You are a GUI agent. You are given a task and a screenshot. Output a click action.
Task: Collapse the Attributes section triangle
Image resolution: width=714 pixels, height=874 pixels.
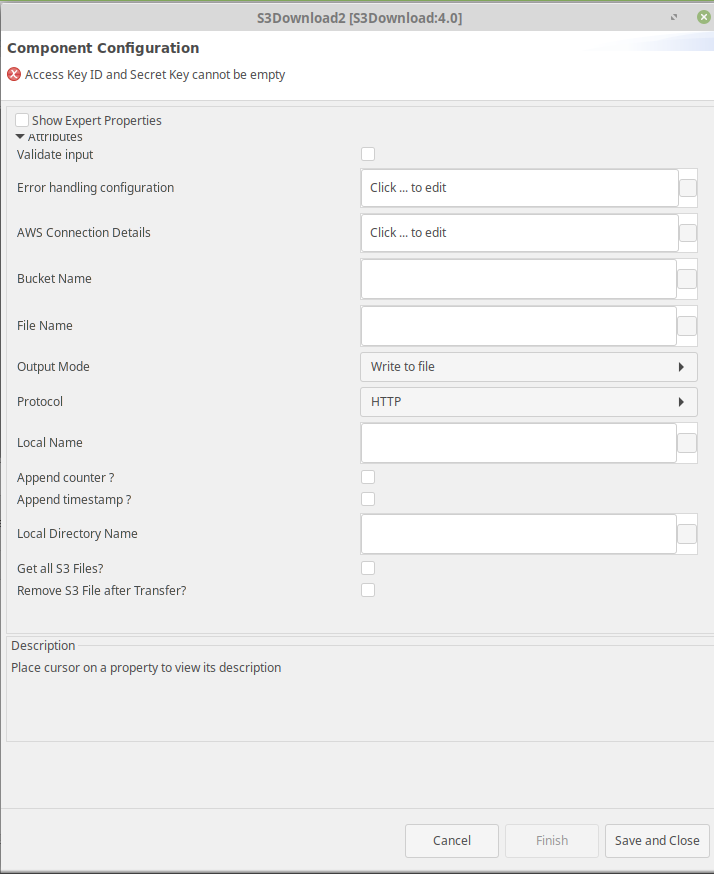[20, 136]
